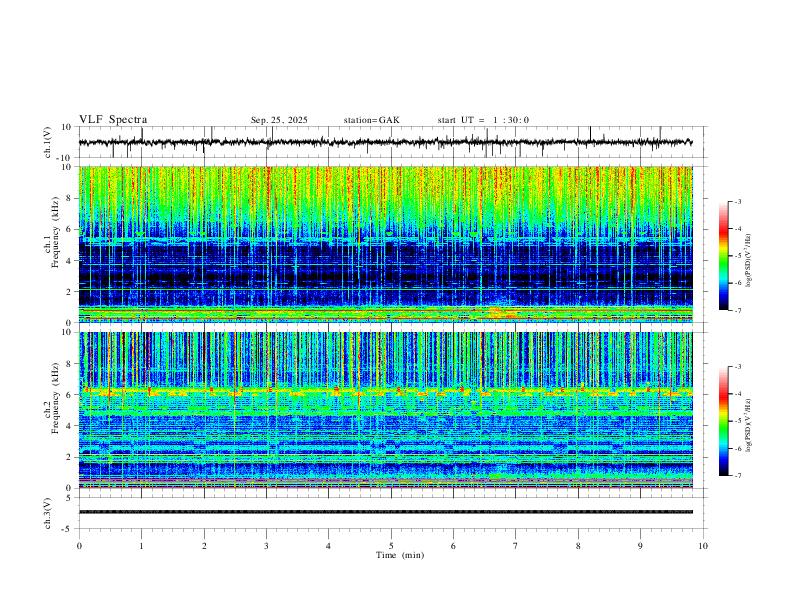Click the ch.2 spectrogram panel
The image size is (792, 612).
[x=385, y=410]
